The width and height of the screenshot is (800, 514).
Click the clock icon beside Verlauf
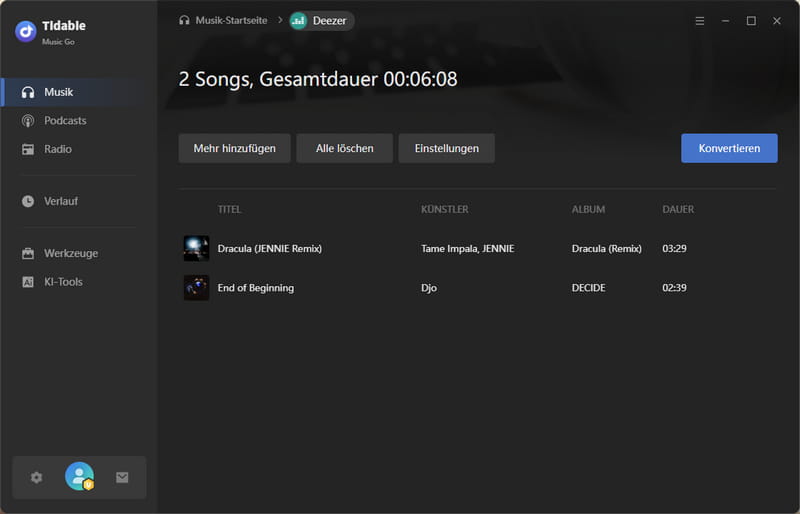(x=28, y=201)
